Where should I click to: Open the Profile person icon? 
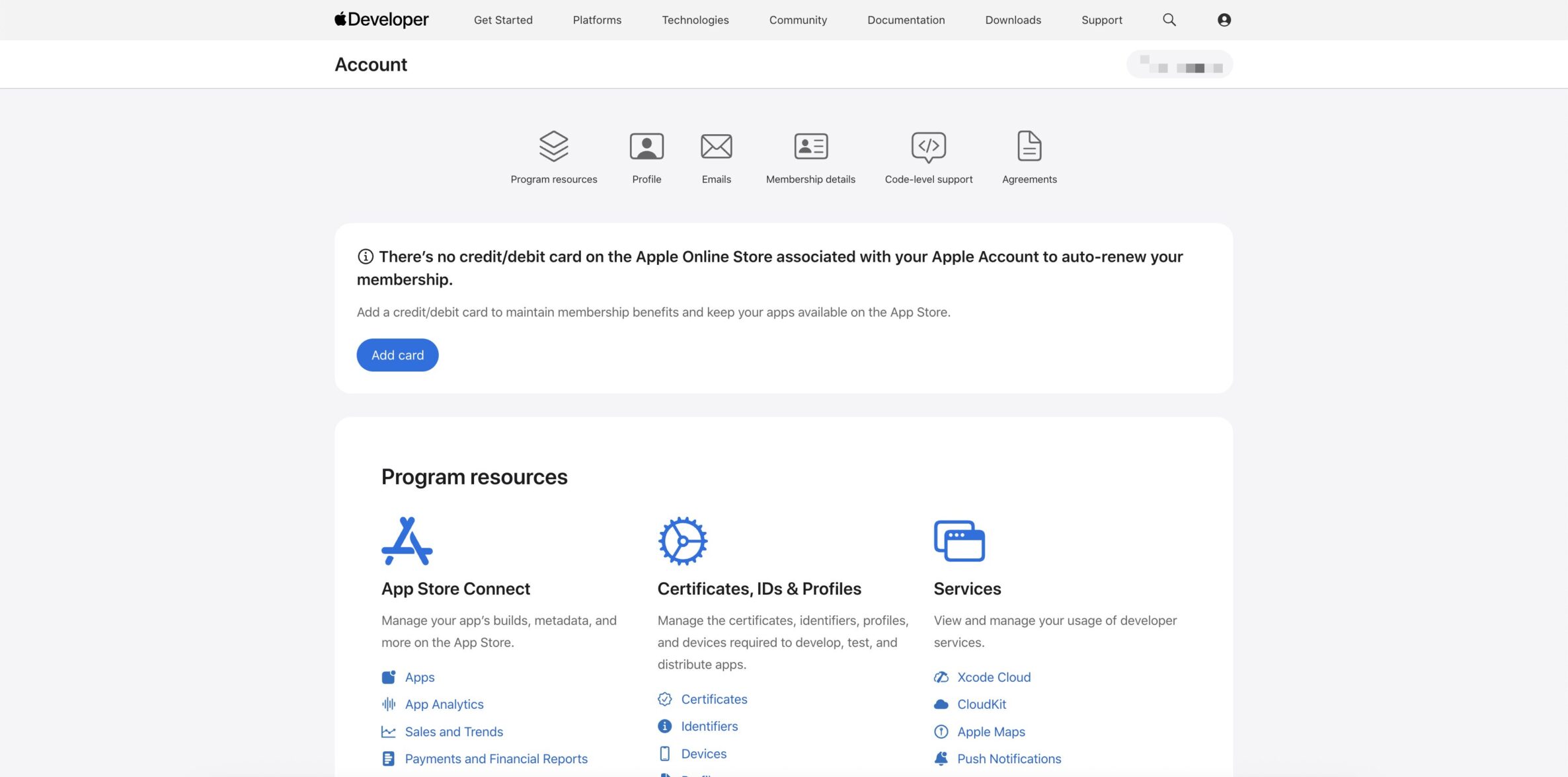tap(647, 146)
